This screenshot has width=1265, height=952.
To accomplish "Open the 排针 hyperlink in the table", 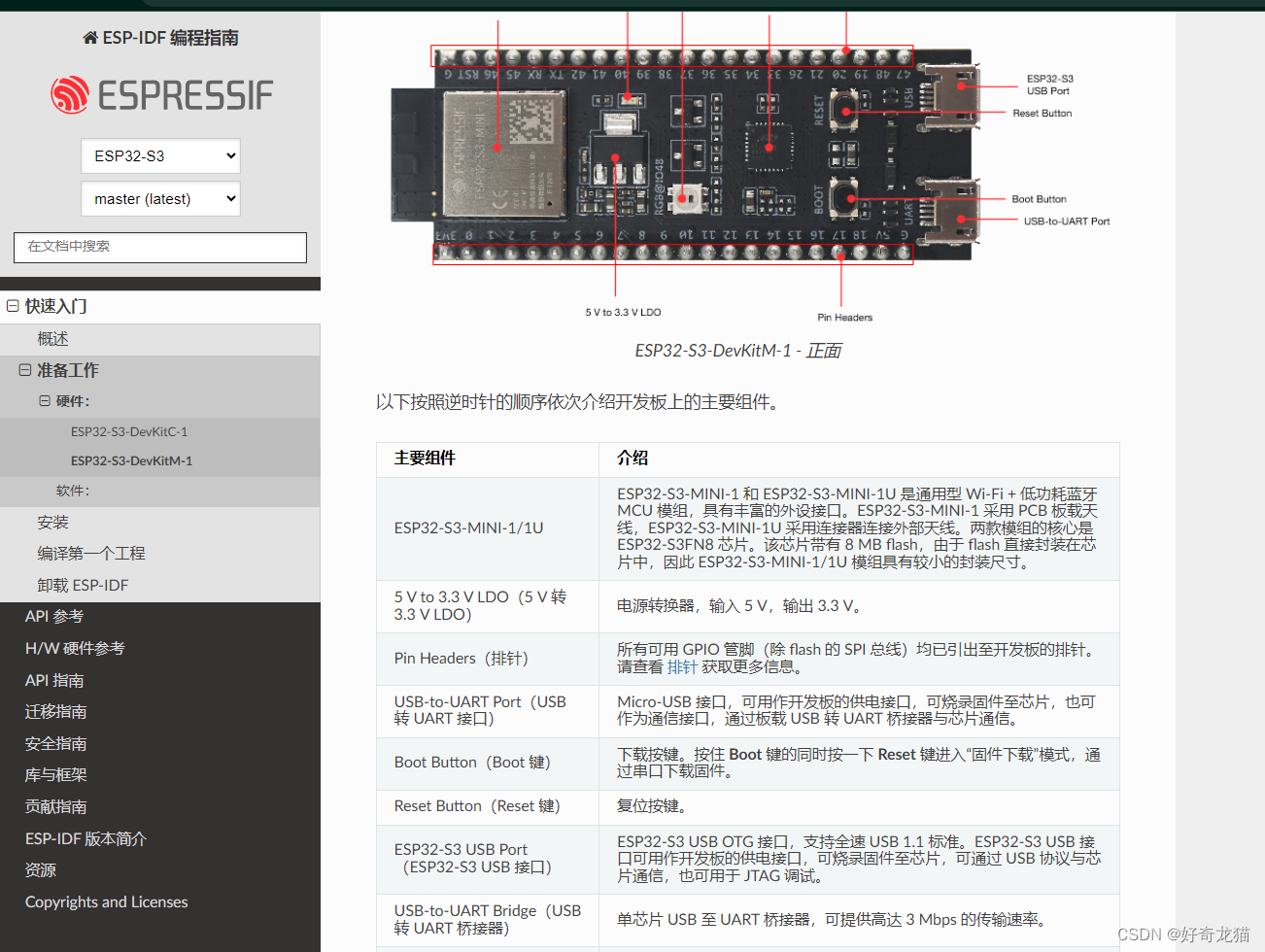I will pos(682,668).
